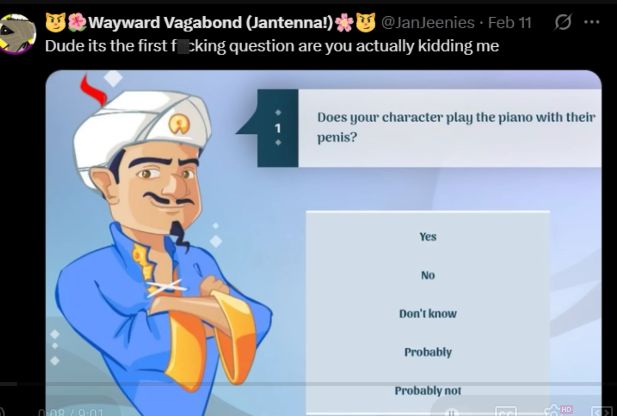This screenshot has height=416, width=617.
Task: Answer Yes to the question
Action: pyautogui.click(x=428, y=237)
